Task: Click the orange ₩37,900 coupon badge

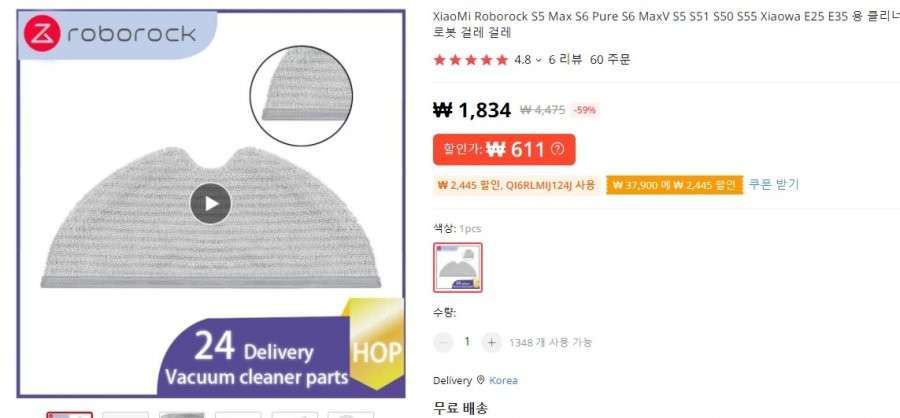Action: pyautogui.click(x=674, y=185)
